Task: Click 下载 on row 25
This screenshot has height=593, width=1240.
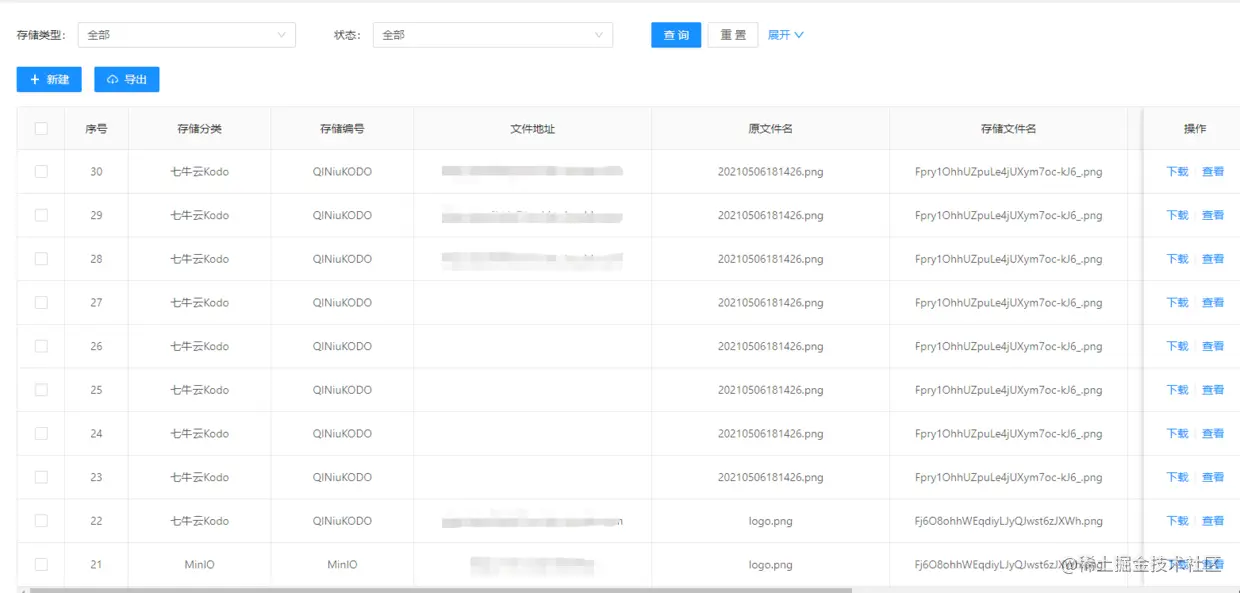Action: point(1177,389)
